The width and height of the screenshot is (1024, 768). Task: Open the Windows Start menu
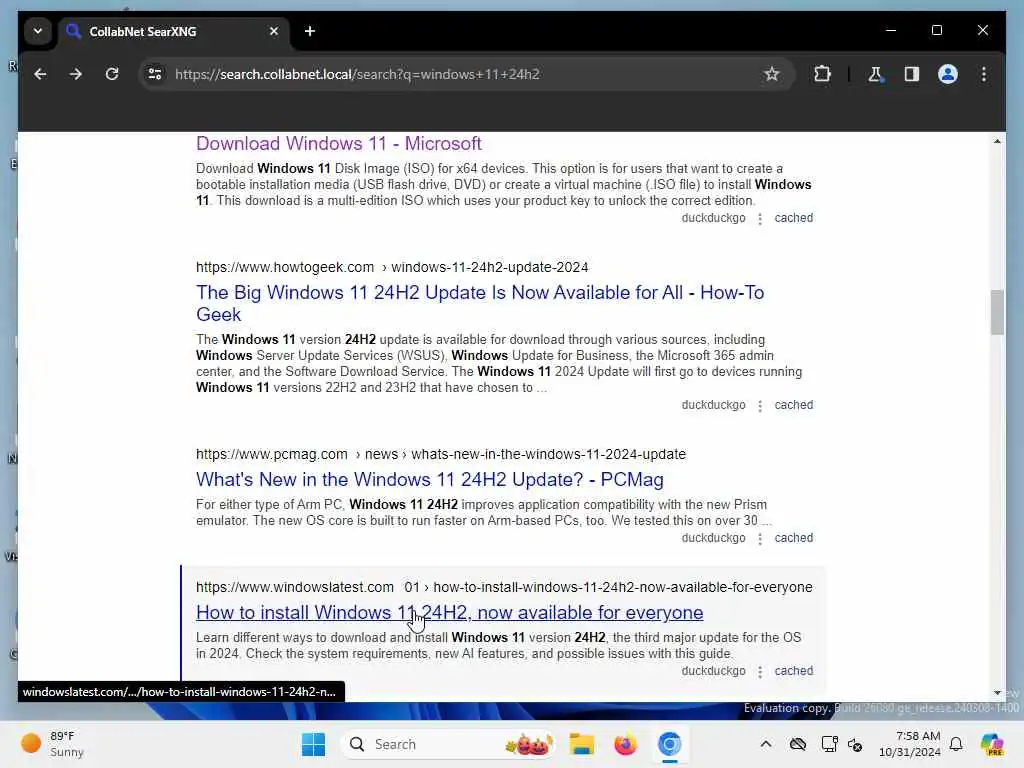click(x=313, y=744)
